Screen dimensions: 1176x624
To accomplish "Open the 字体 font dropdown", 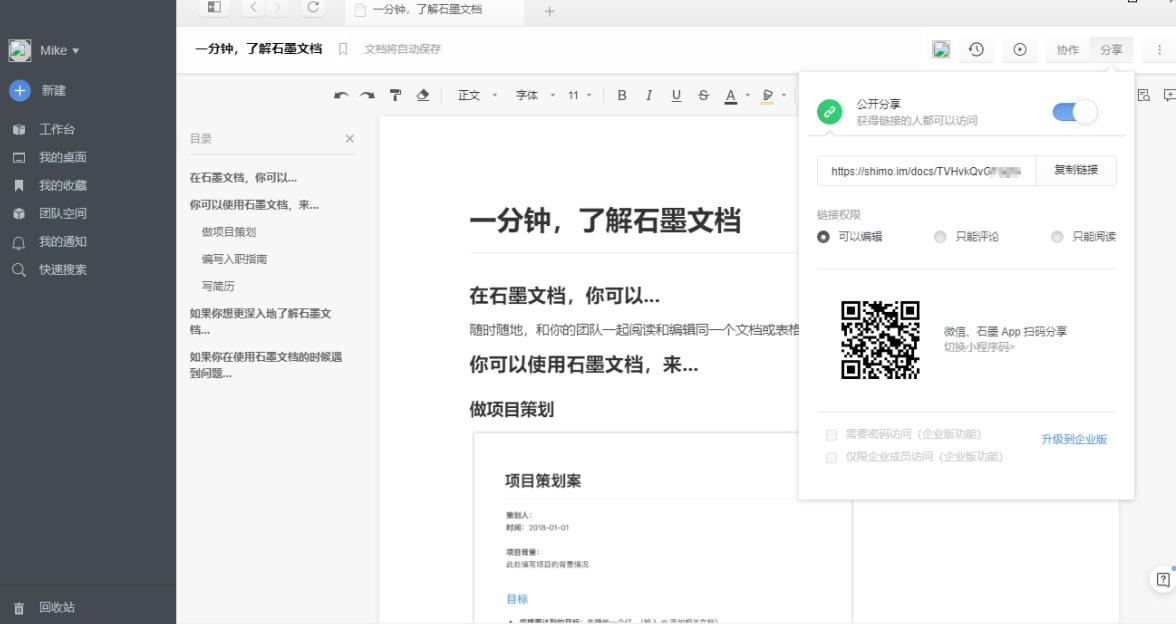I will [x=532, y=96].
